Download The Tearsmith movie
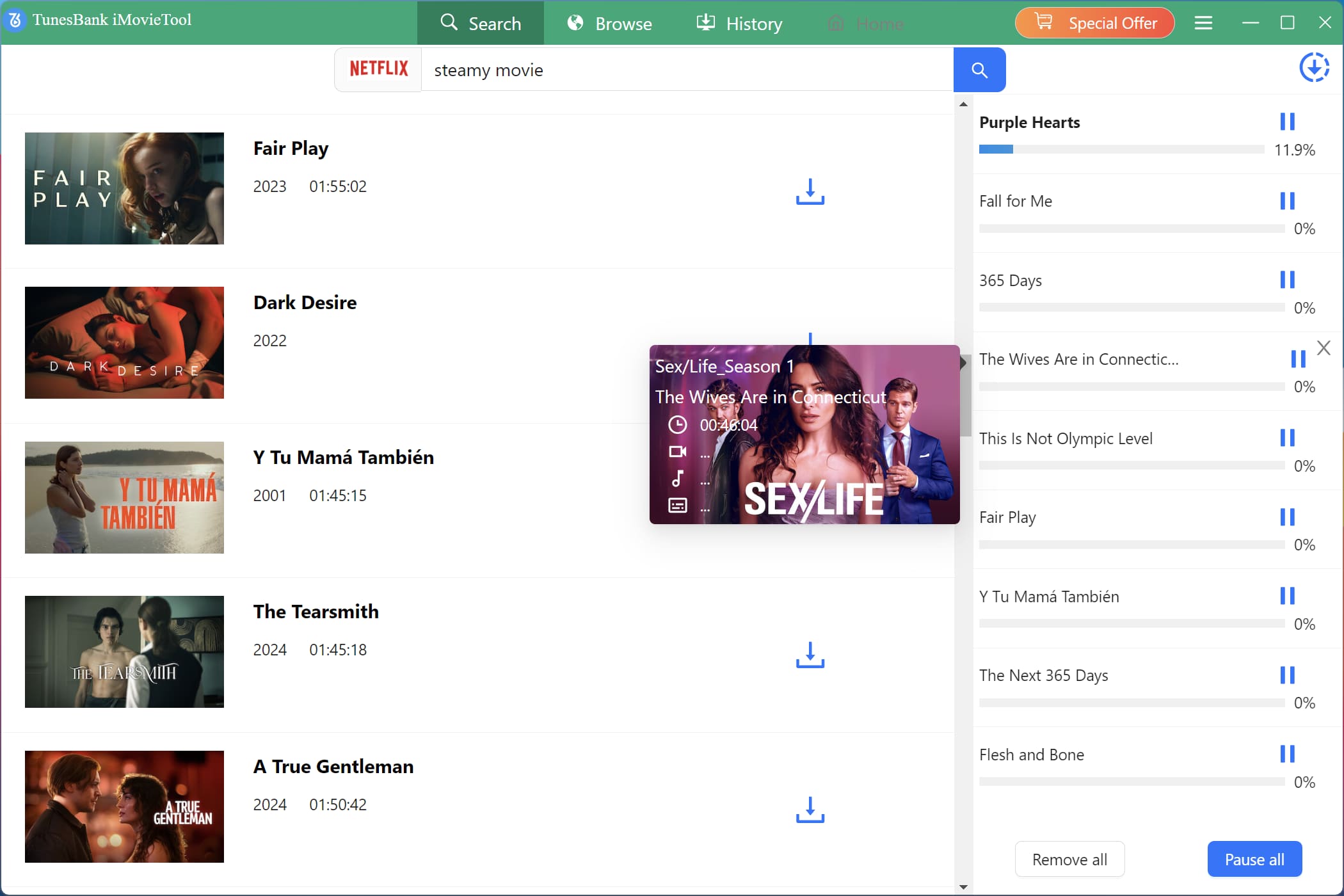 click(x=810, y=656)
